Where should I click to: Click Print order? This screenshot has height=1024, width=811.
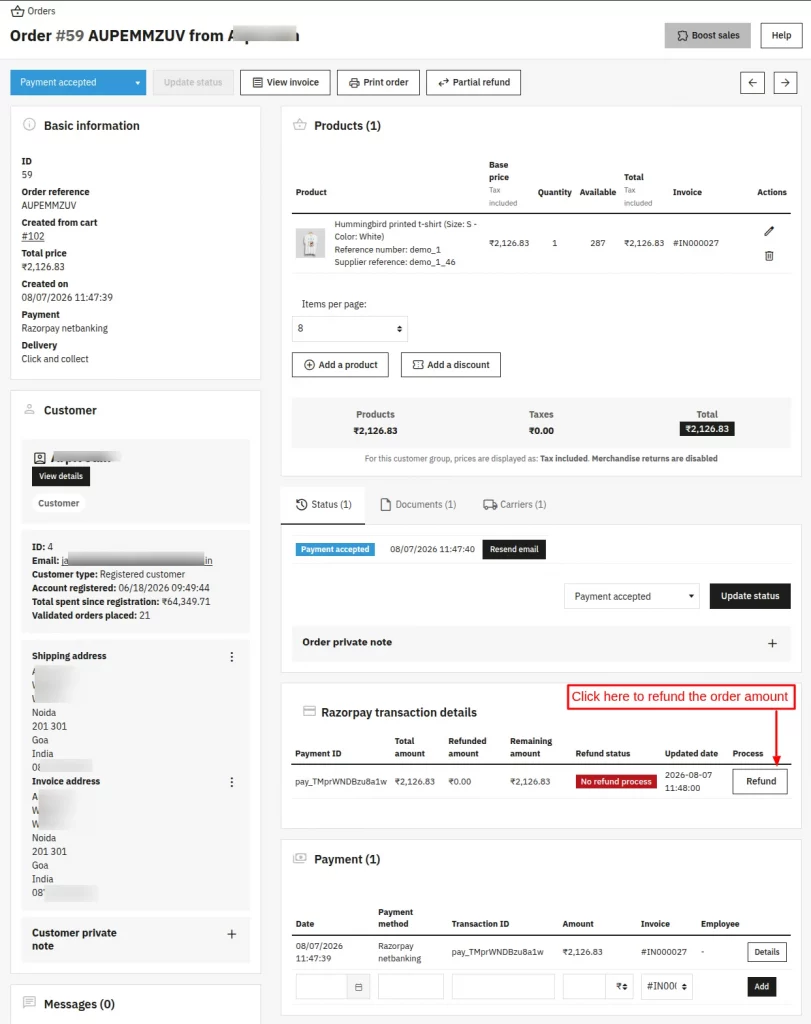point(378,82)
